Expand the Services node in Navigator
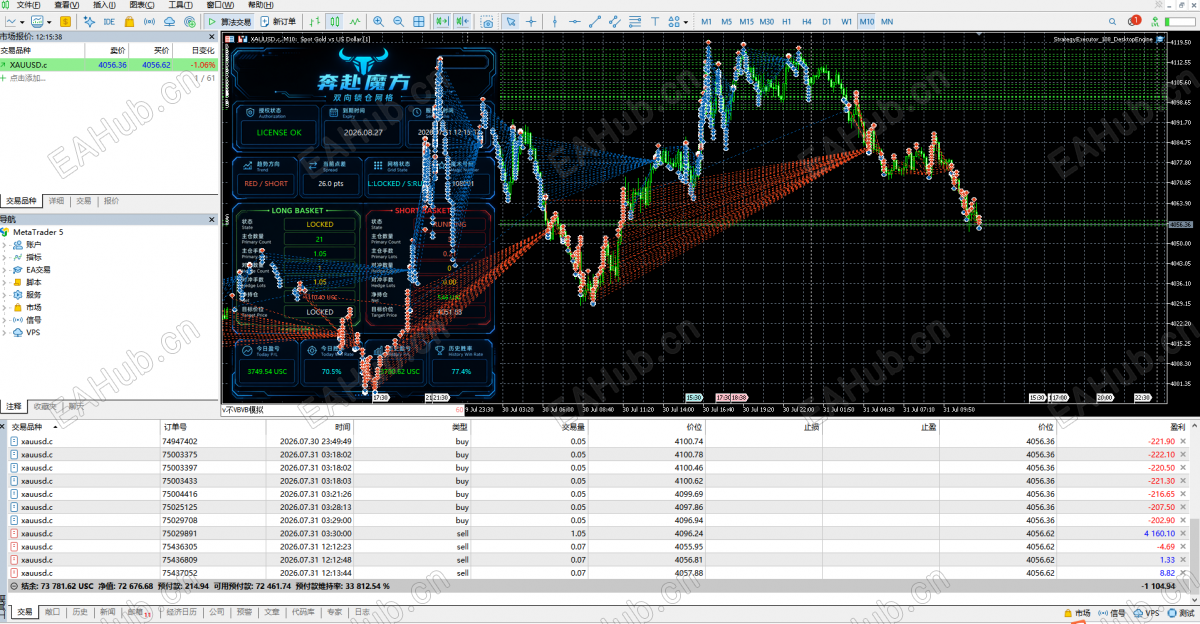 tap(4, 295)
